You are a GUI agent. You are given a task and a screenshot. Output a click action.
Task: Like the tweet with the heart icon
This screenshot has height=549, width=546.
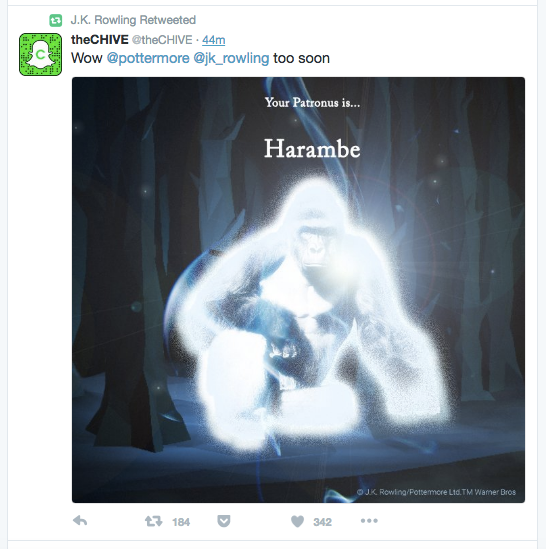click(297, 521)
